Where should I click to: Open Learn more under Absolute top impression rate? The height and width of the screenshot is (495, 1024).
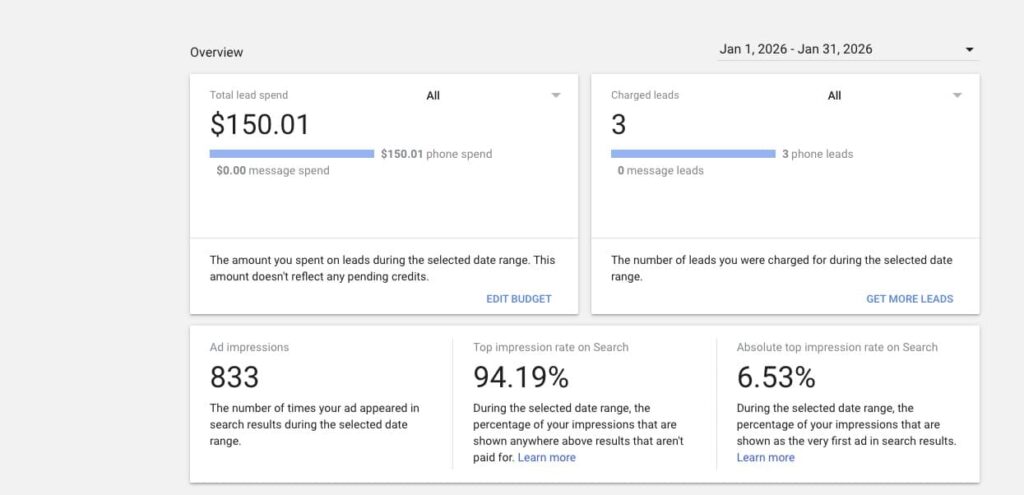pyautogui.click(x=765, y=458)
